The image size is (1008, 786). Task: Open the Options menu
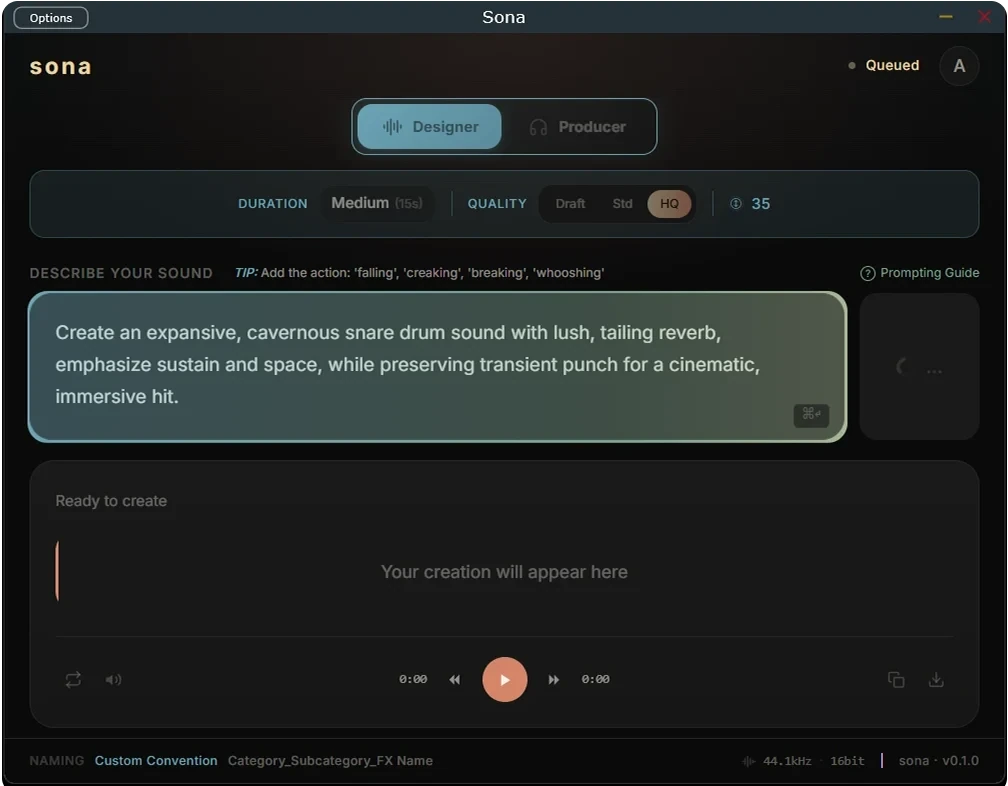pyautogui.click(x=51, y=18)
